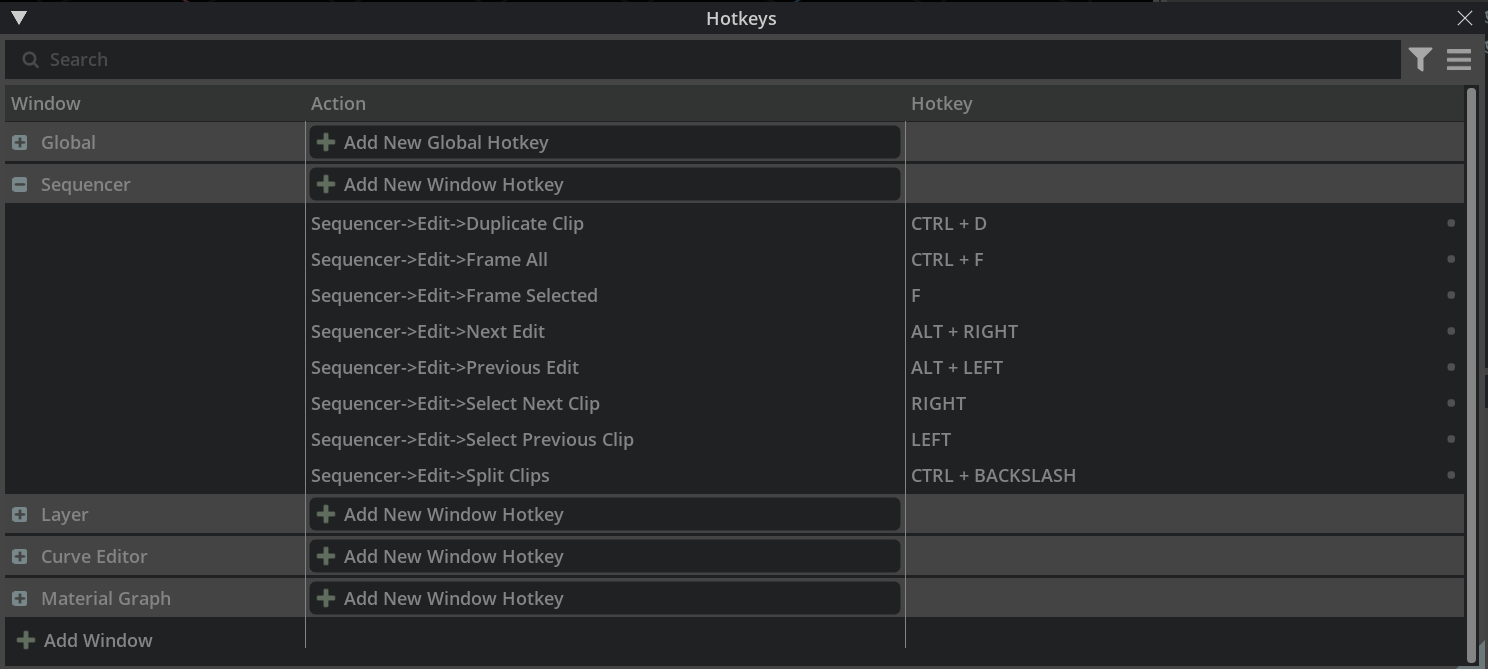
Task: Expand the Global hotkeys group
Action: (x=19, y=143)
